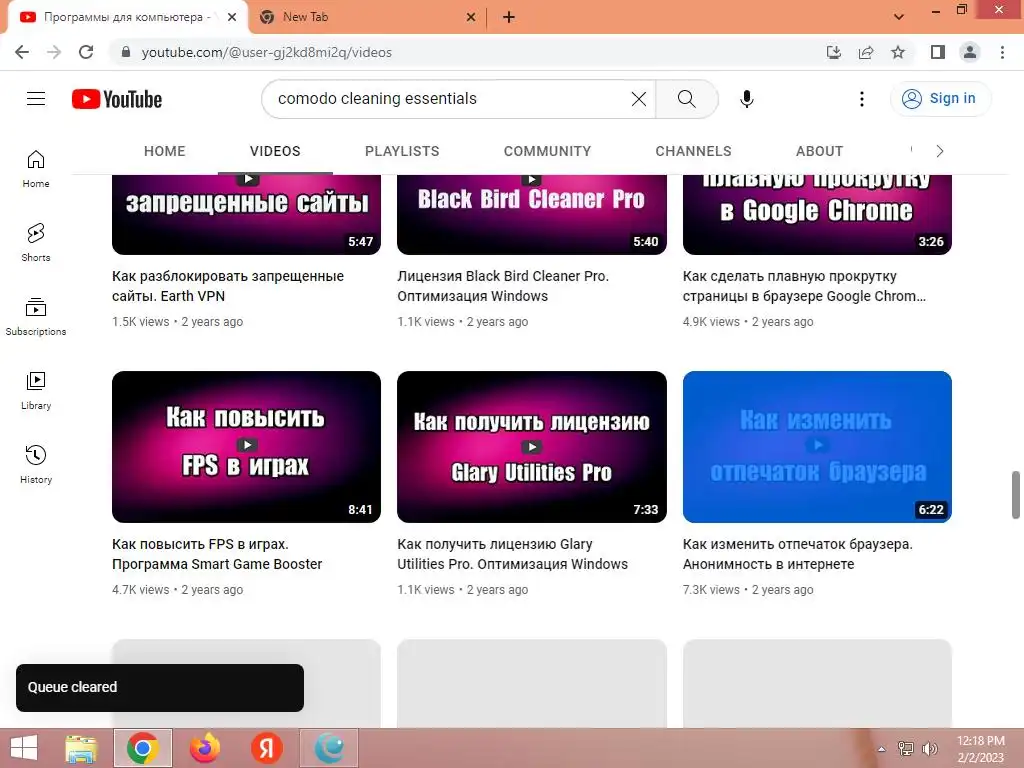Open the COMMUNITY tab
1024x768 pixels.
(x=547, y=152)
